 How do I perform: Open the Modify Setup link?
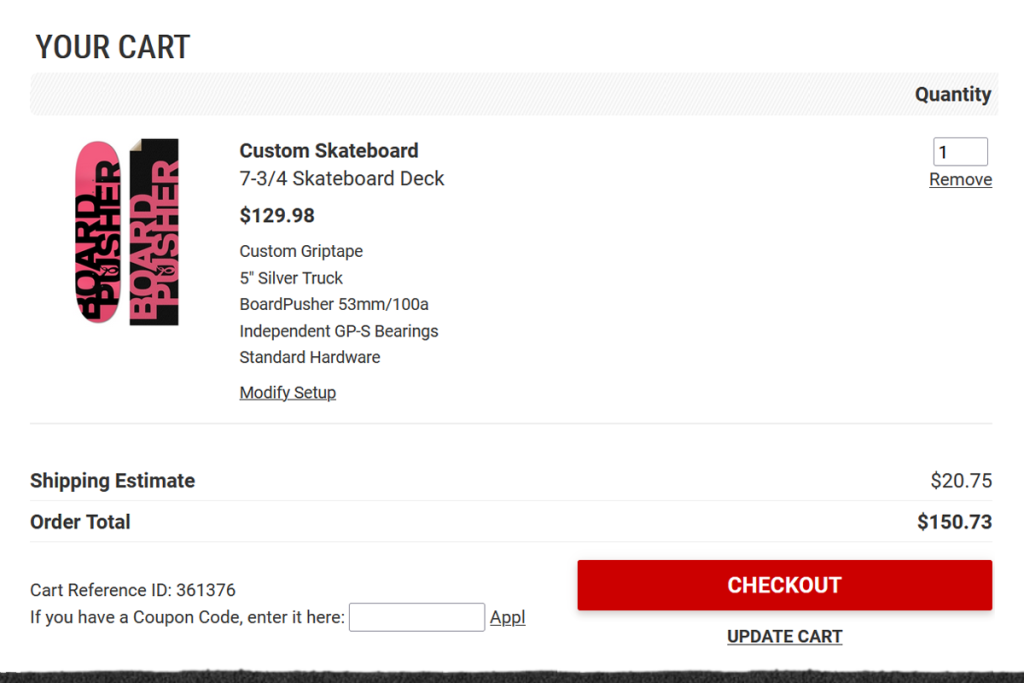point(287,392)
